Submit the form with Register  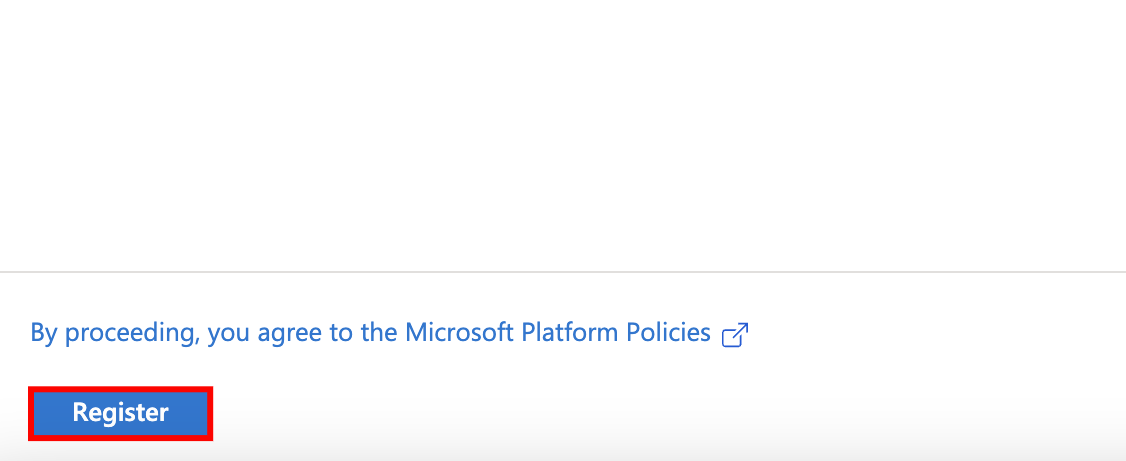click(120, 413)
